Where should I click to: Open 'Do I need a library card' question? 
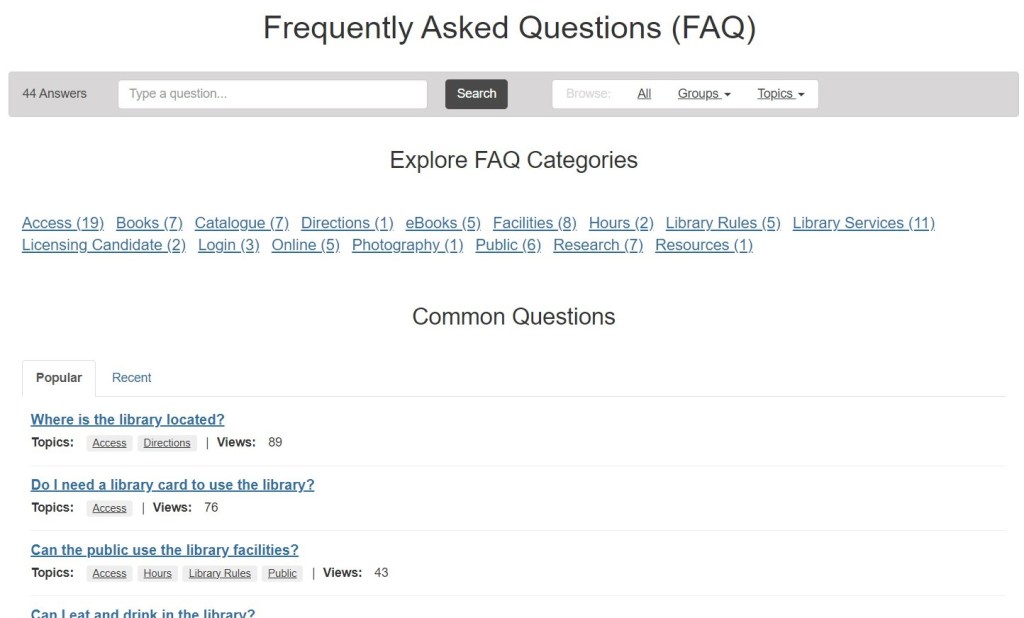172,485
